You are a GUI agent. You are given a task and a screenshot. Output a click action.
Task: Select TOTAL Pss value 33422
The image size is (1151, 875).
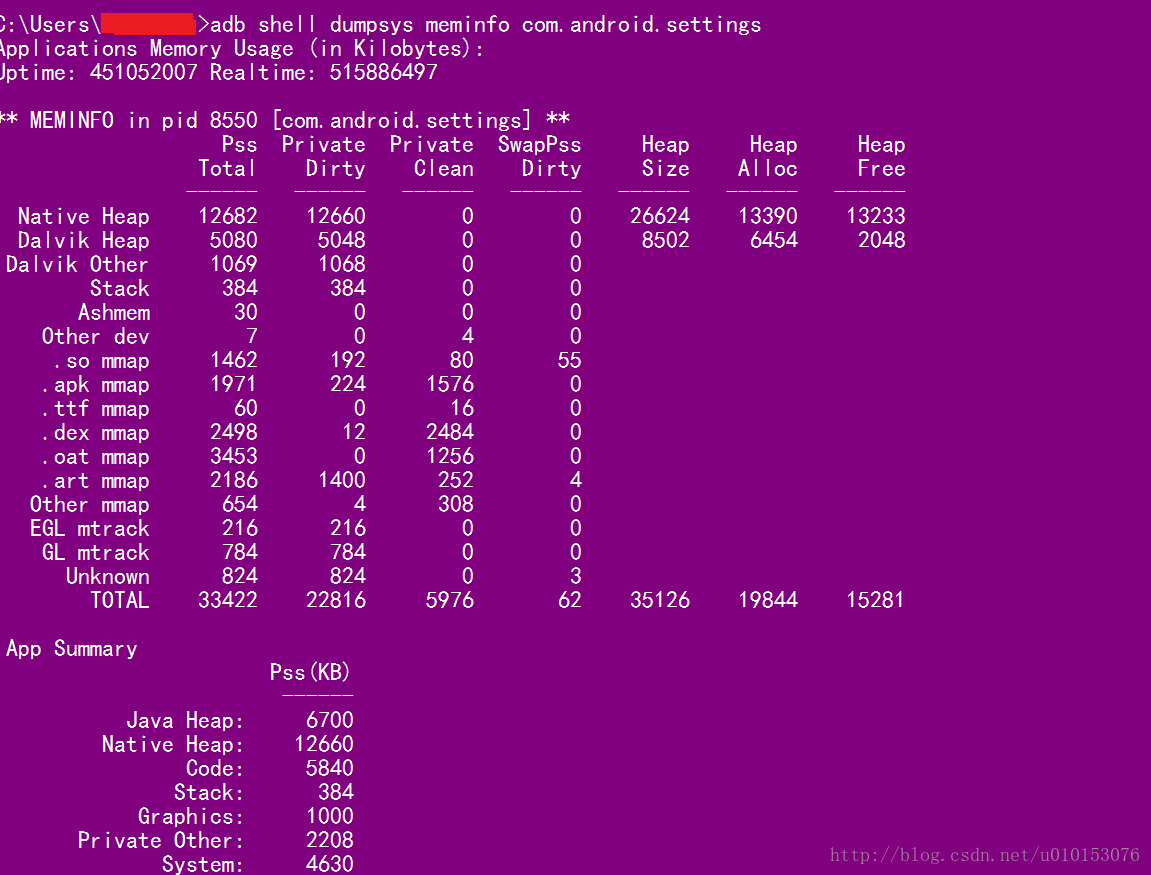pyautogui.click(x=228, y=600)
